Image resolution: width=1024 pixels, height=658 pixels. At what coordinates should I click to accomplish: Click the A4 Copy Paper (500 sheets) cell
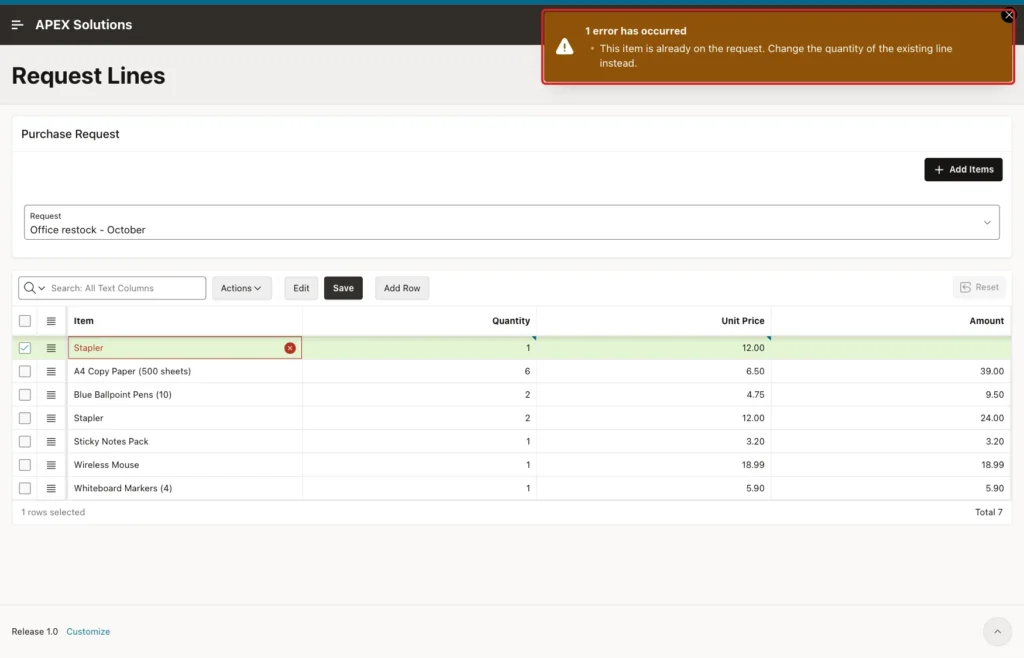tap(185, 371)
